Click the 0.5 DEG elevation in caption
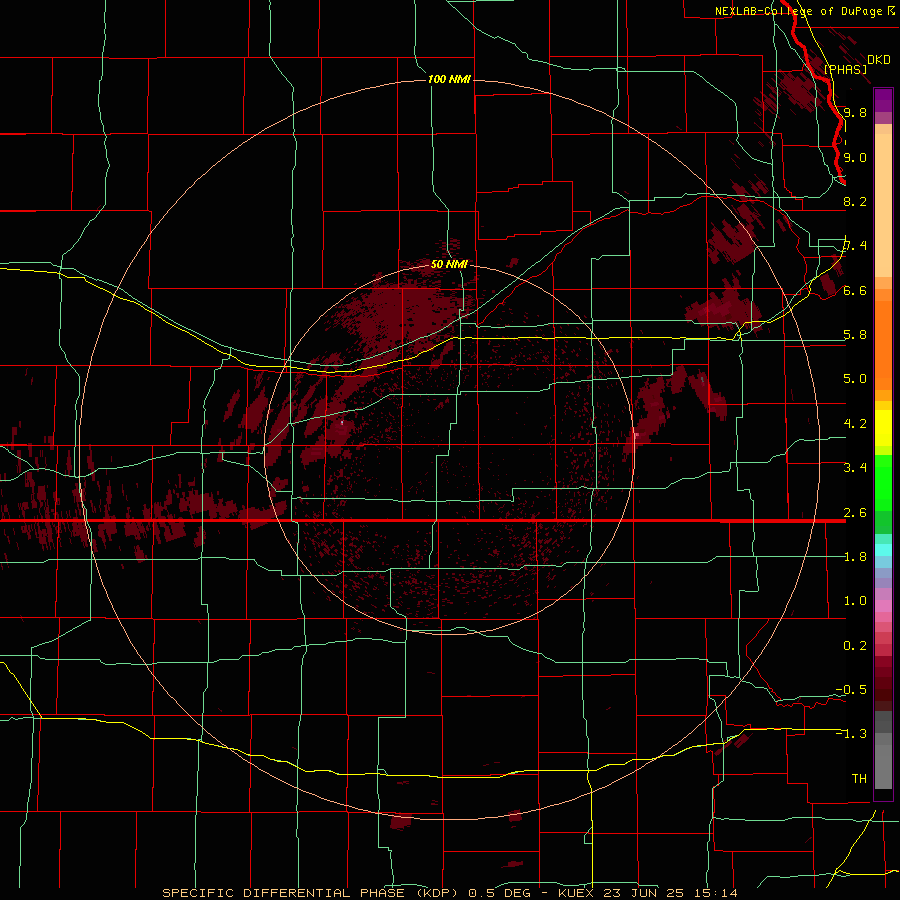 coord(498,893)
